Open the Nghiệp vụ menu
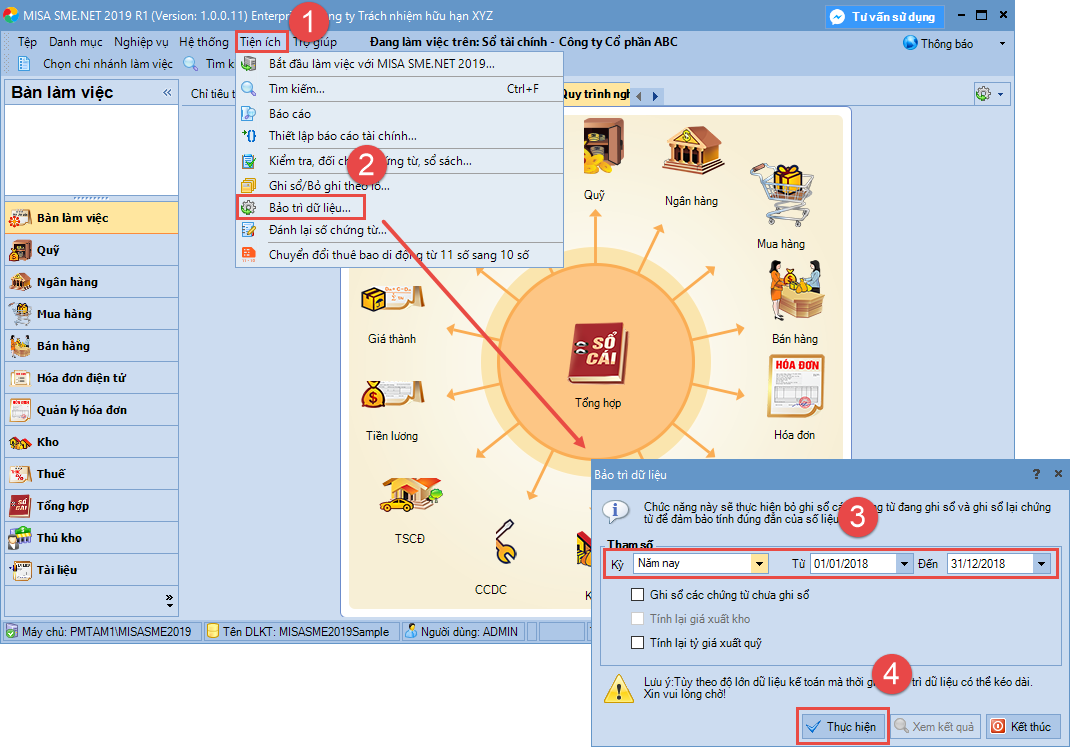Viewport: 1077px width, 754px height. click(x=141, y=42)
